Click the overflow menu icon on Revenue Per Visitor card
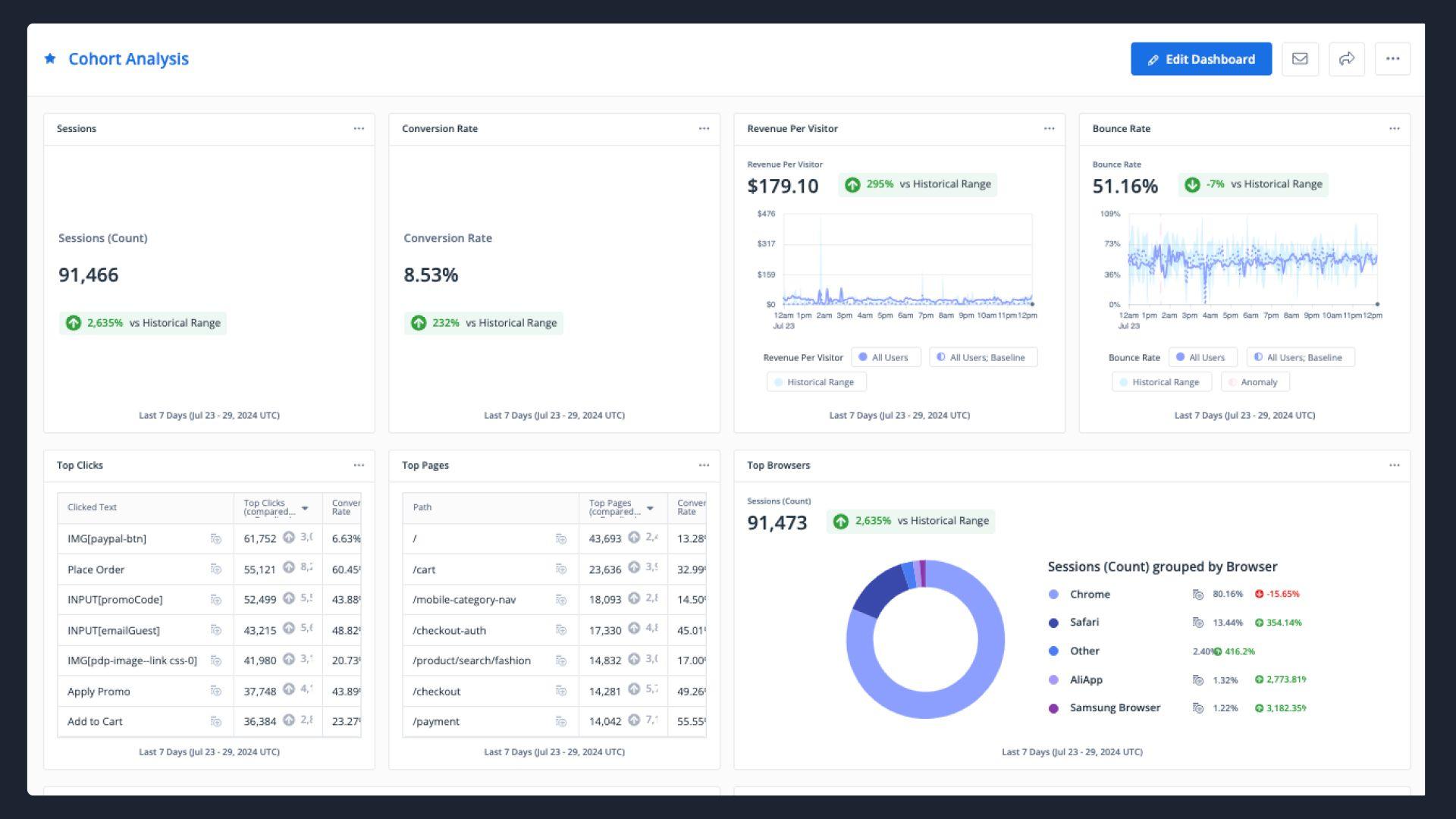Image resolution: width=1456 pixels, height=819 pixels. pos(1049,128)
